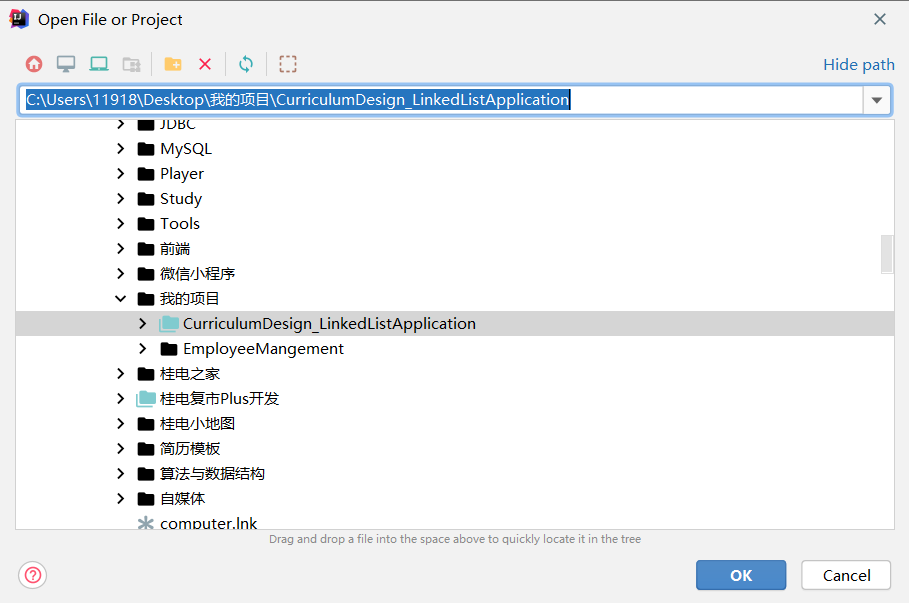Screen dimensions: 909x603
Task: Expand the EmployeeMangement folder
Action: [x=143, y=348]
